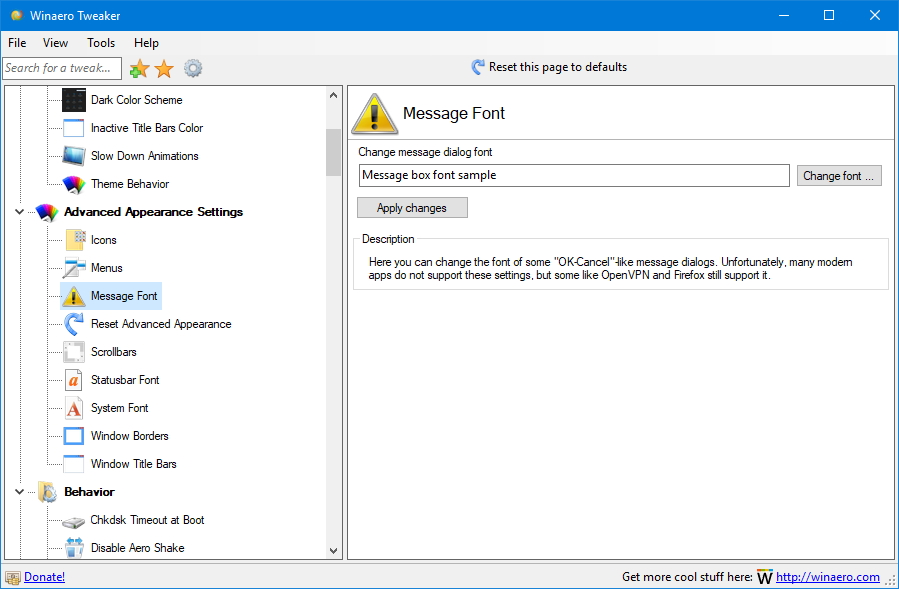Image resolution: width=899 pixels, height=589 pixels.
Task: Open the Help menu
Action: [146, 43]
